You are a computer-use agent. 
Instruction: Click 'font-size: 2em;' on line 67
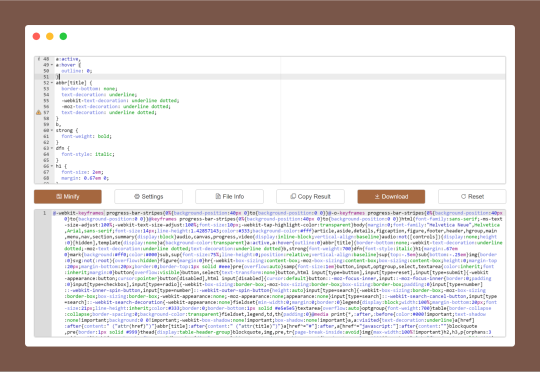click(82, 172)
